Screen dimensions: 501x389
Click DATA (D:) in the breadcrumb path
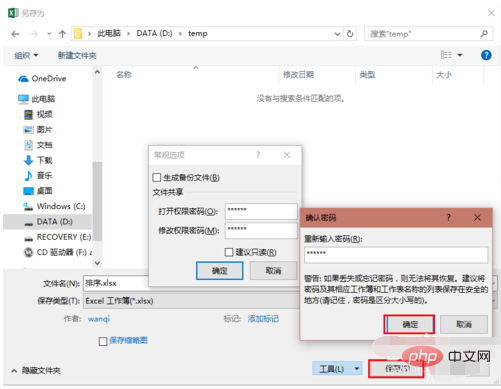click(x=154, y=33)
